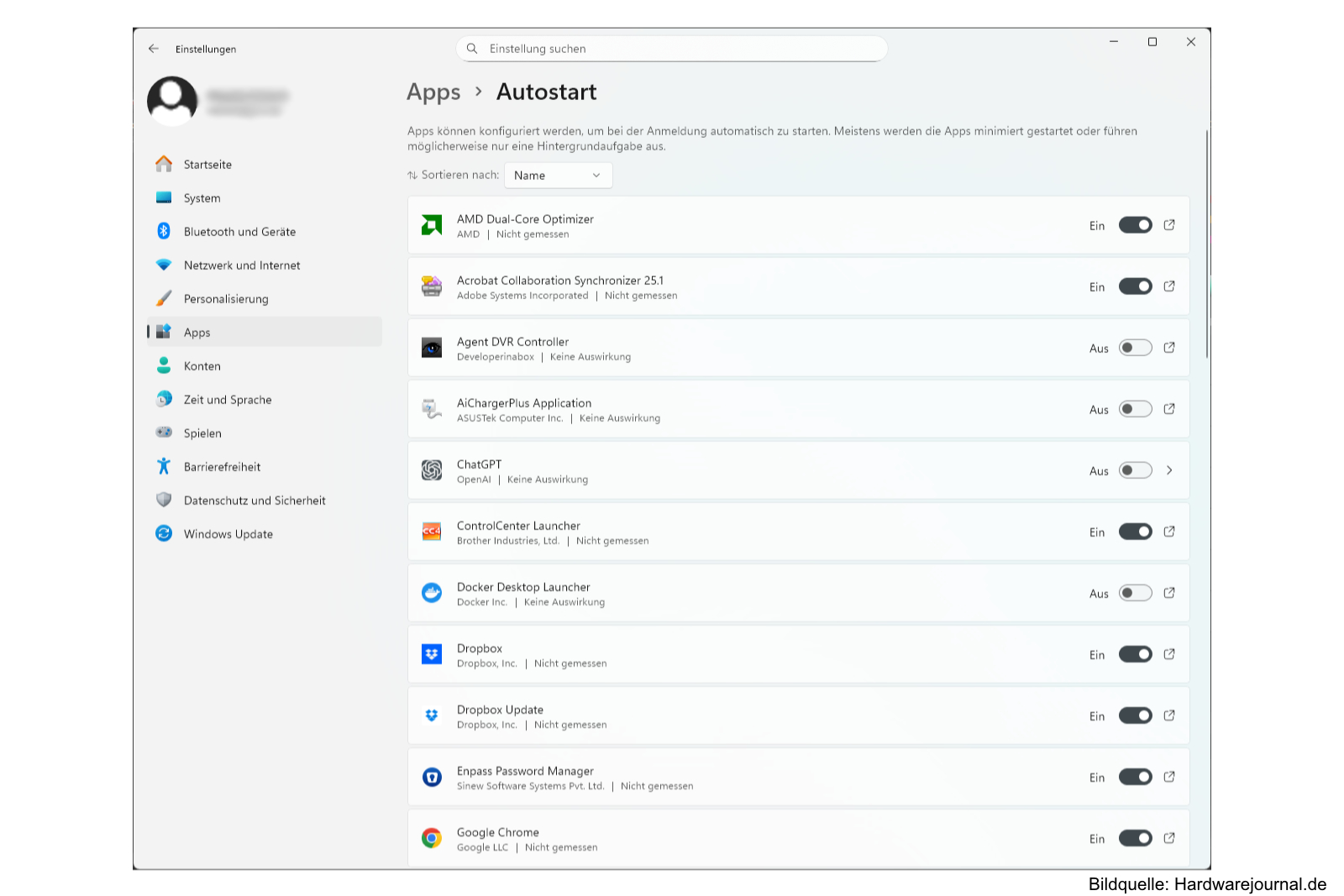This screenshot has width=1344, height=896.
Task: Click the Einstellung suchen search field
Action: coord(672,49)
